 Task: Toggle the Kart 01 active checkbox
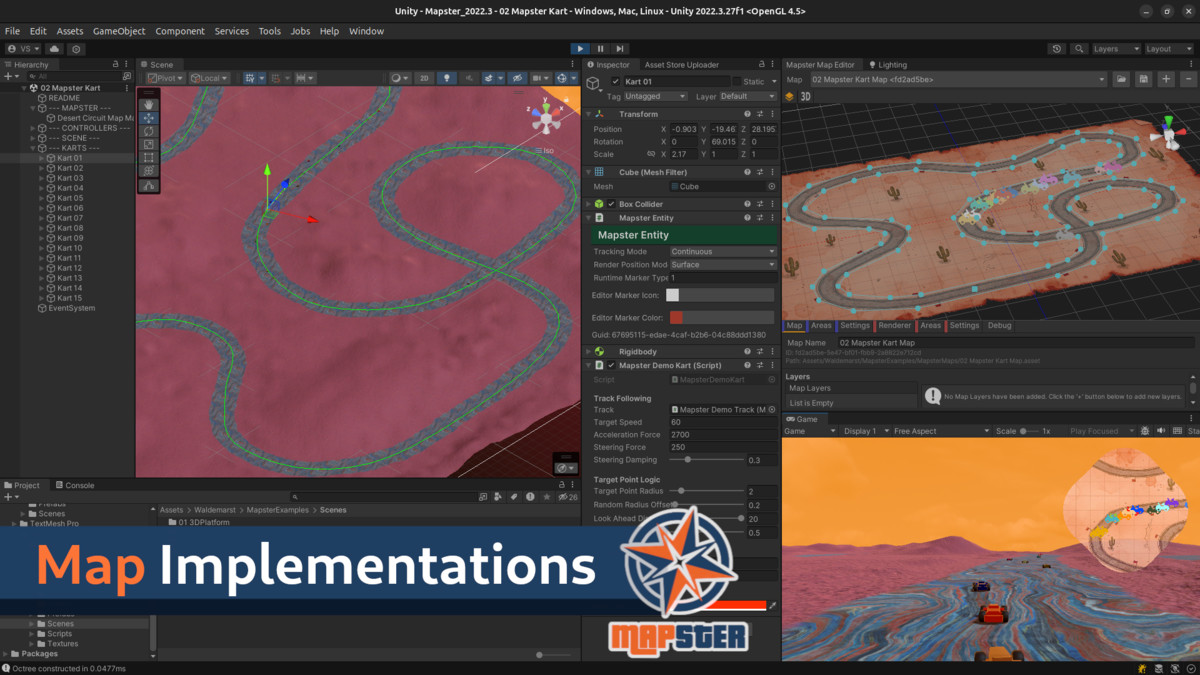[x=616, y=81]
